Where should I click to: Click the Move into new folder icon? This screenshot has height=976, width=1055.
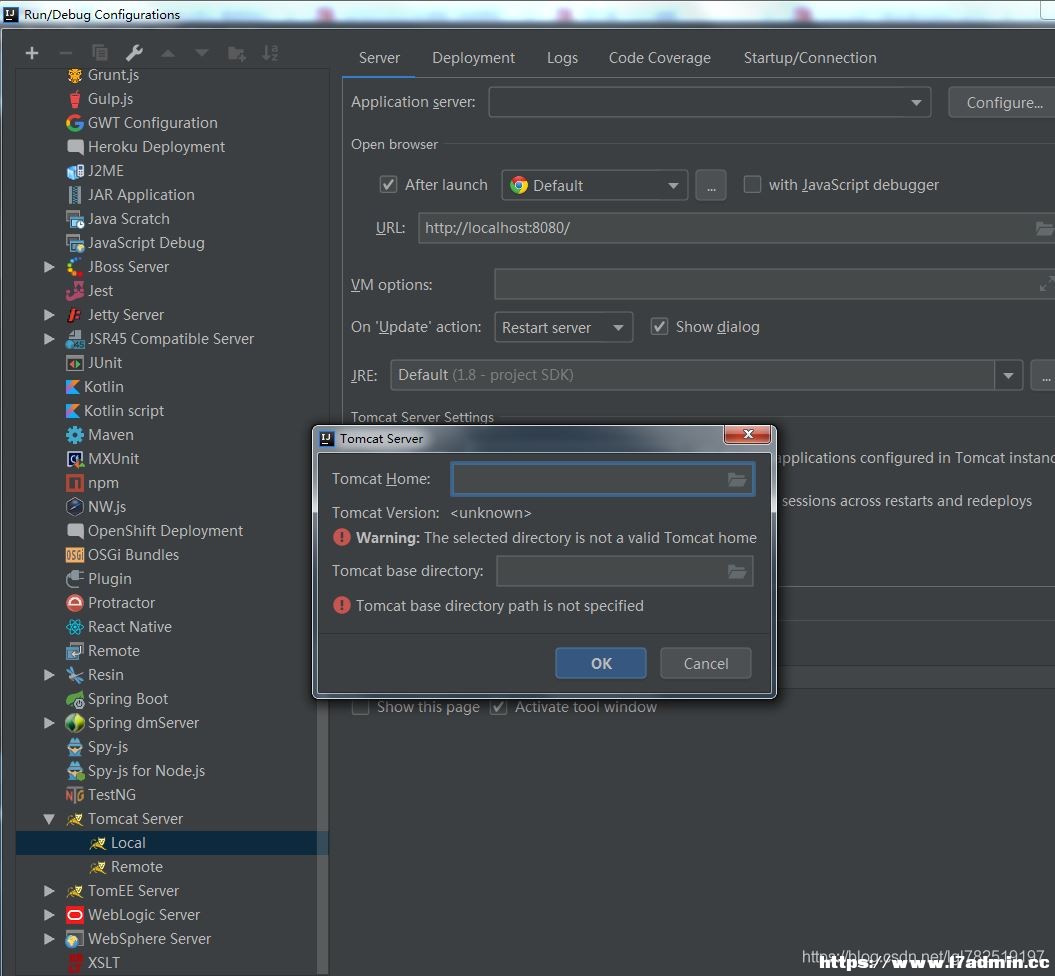pyautogui.click(x=236, y=53)
